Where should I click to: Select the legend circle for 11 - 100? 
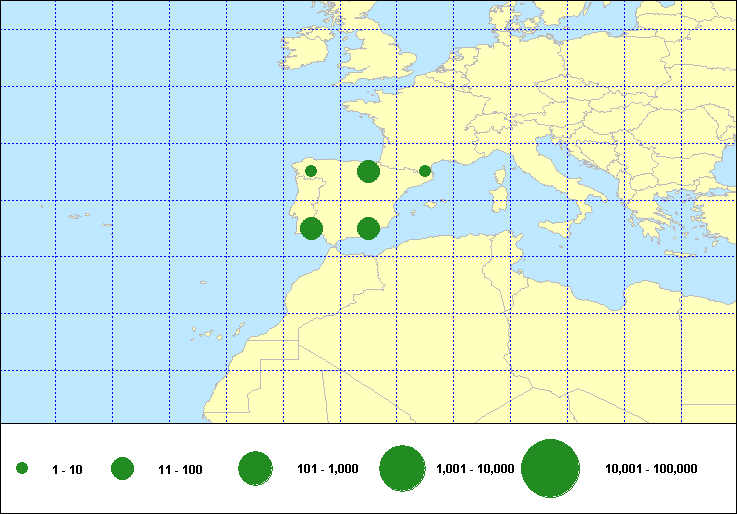click(x=123, y=469)
